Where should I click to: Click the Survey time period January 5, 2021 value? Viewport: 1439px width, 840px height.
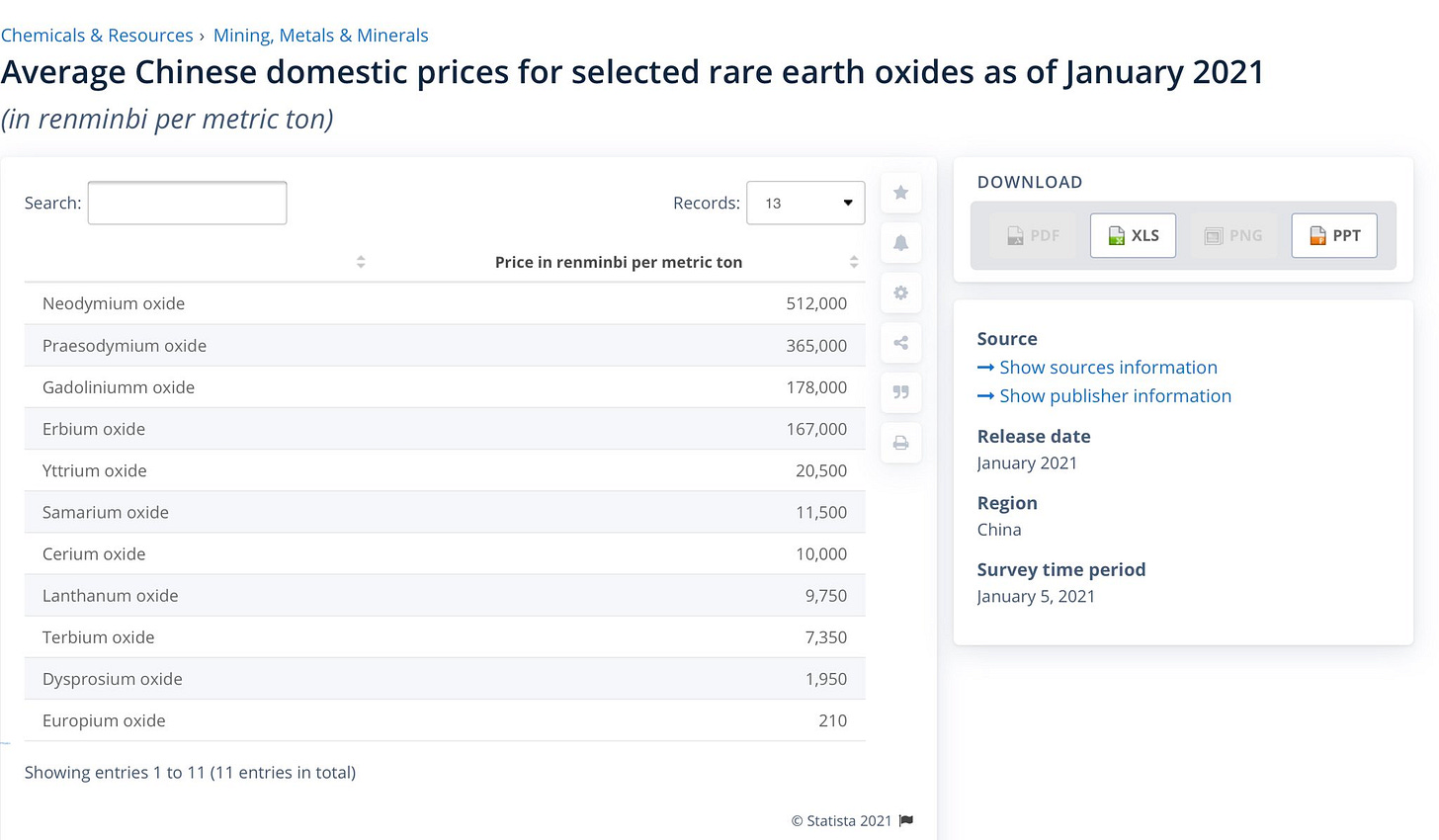pyautogui.click(x=1036, y=596)
